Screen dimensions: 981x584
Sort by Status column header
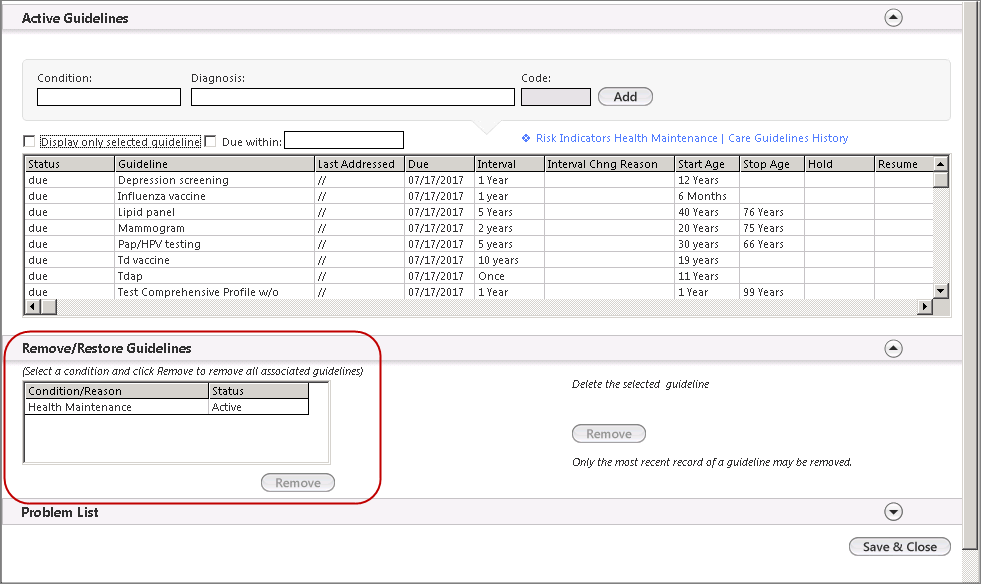(x=69, y=164)
